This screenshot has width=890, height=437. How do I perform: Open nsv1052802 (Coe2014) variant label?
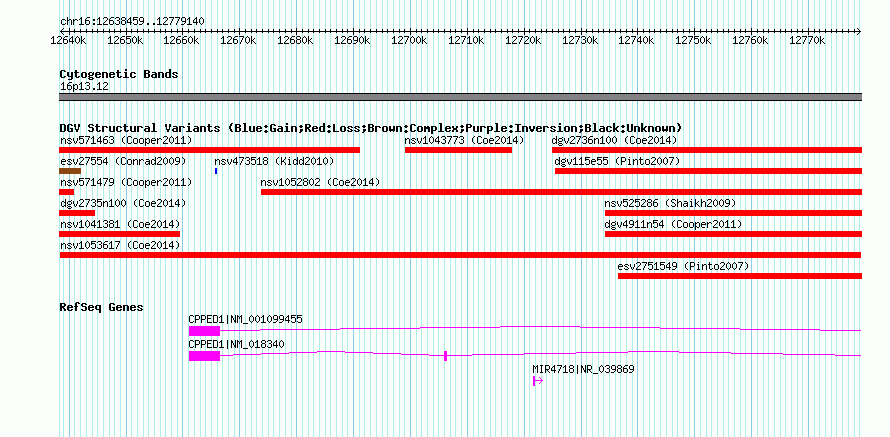point(320,182)
